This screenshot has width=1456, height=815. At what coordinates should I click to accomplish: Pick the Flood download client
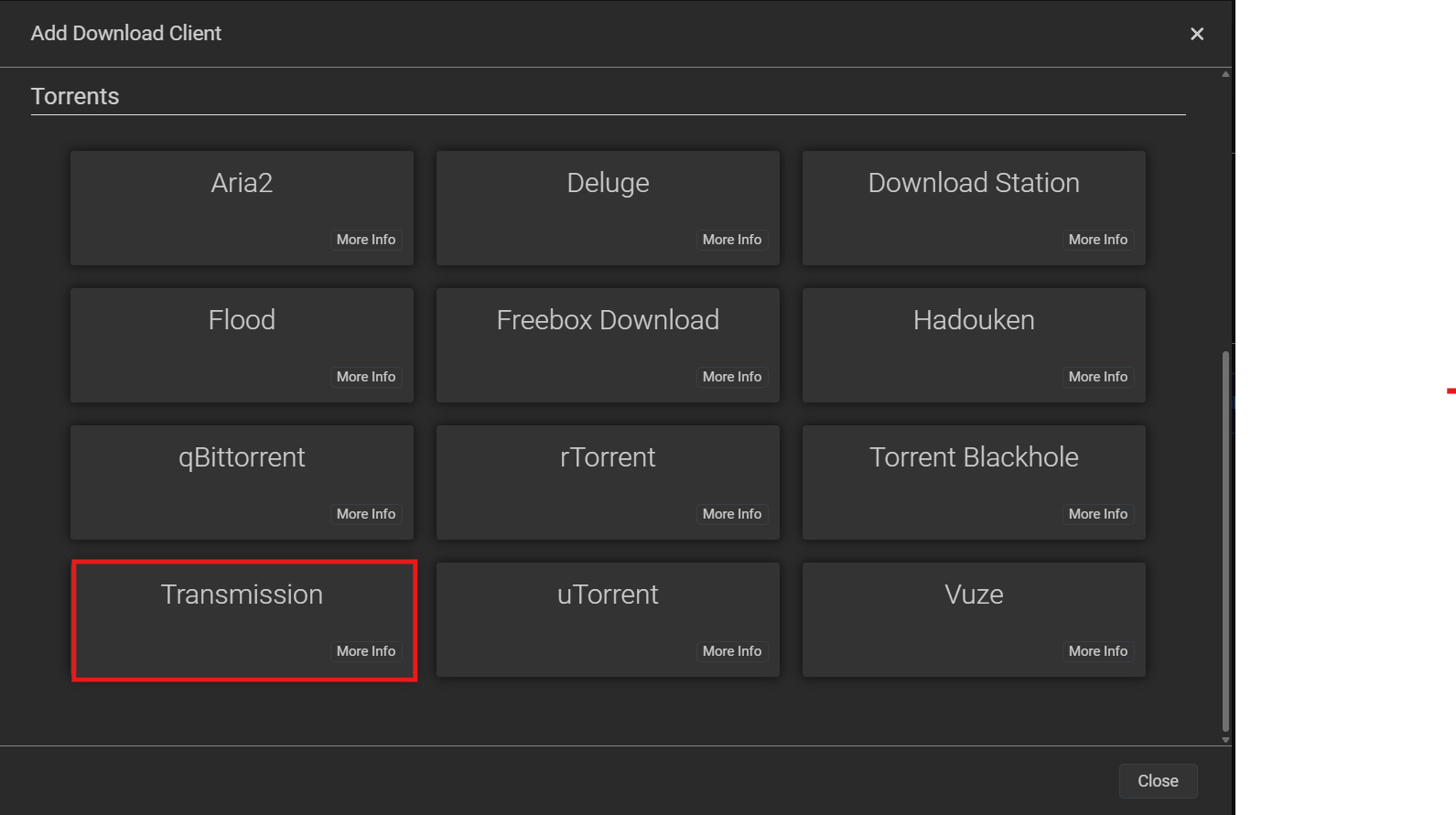tap(242, 346)
